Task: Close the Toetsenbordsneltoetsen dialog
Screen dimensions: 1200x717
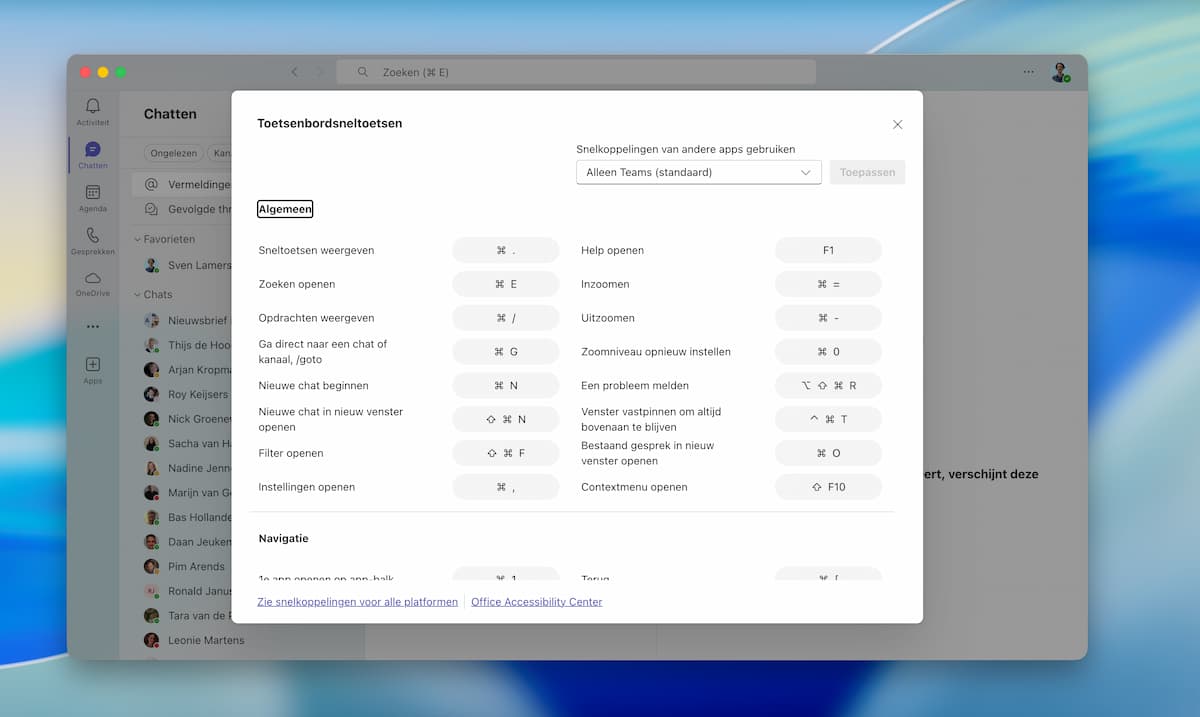Action: pyautogui.click(x=897, y=125)
